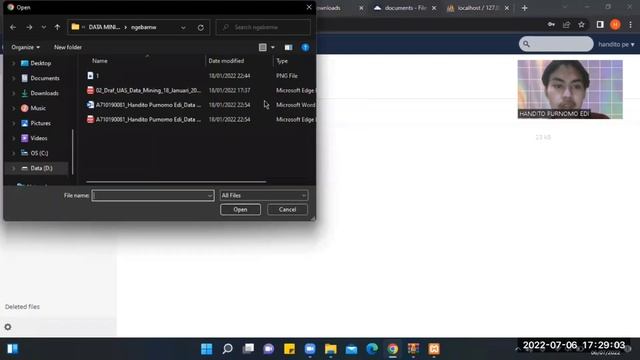
Task: Open the Organize menu
Action: pos(25,47)
